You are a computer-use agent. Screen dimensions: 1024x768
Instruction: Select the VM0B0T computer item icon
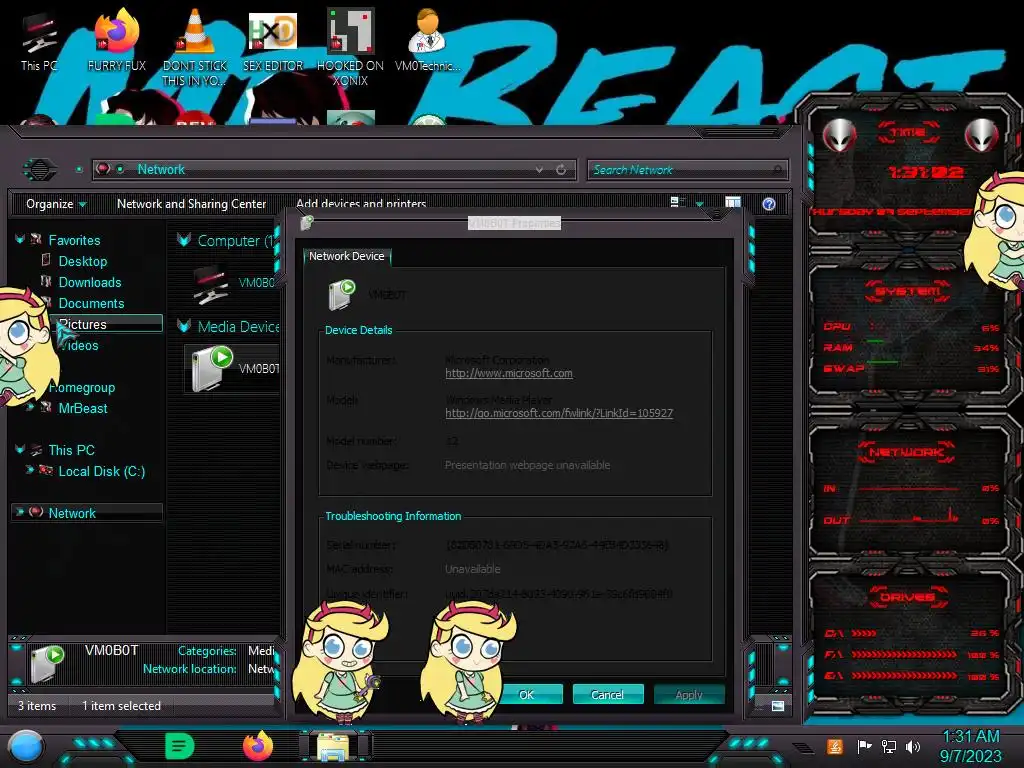210,285
